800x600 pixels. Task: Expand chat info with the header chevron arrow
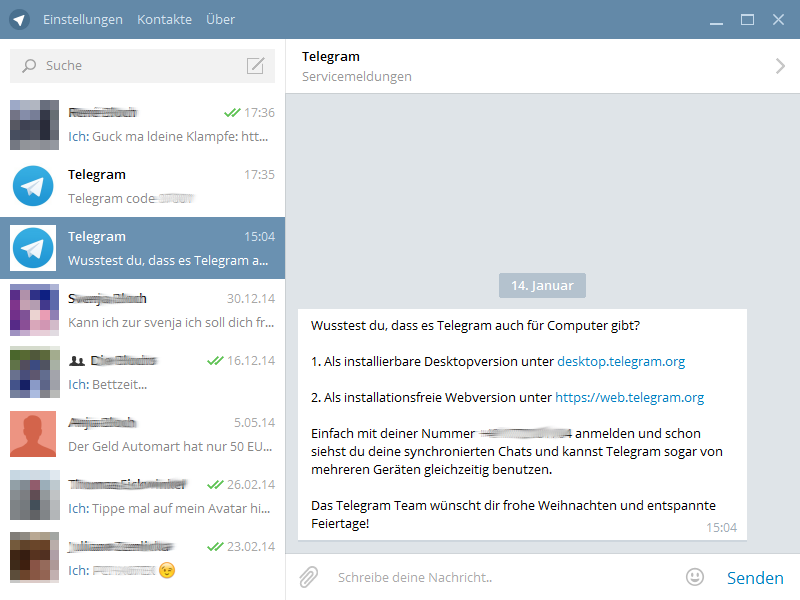[780, 66]
